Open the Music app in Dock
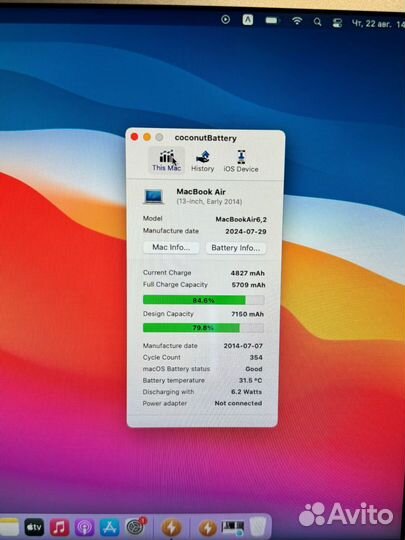405x540 pixels. click(59, 527)
